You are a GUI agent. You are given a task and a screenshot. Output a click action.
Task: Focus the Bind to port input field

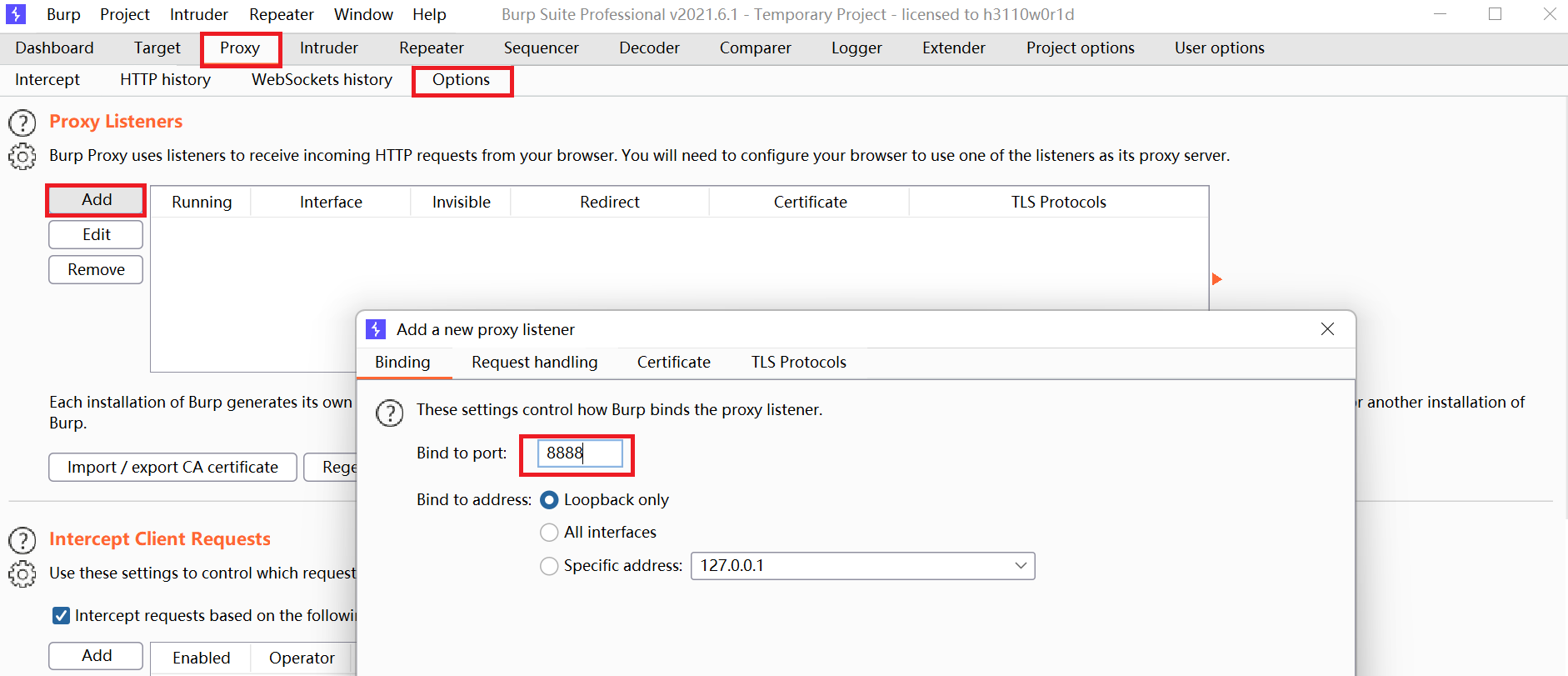pyautogui.click(x=580, y=453)
